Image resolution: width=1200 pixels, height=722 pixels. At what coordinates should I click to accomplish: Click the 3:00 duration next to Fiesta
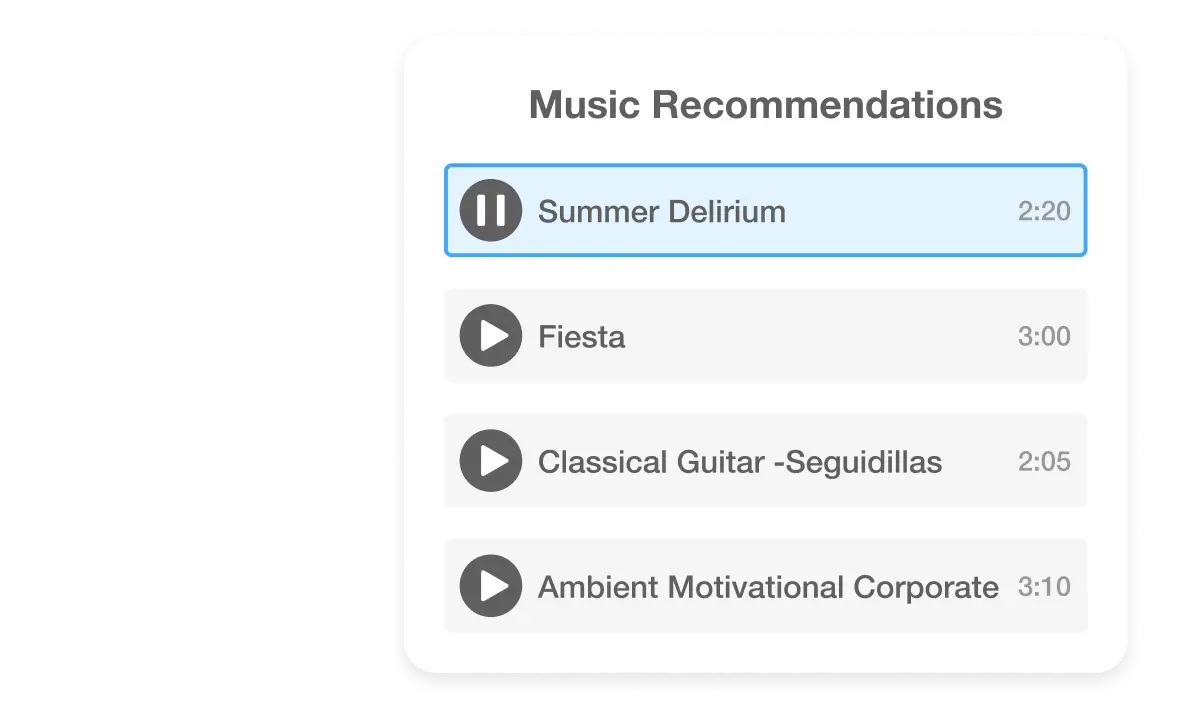1044,336
